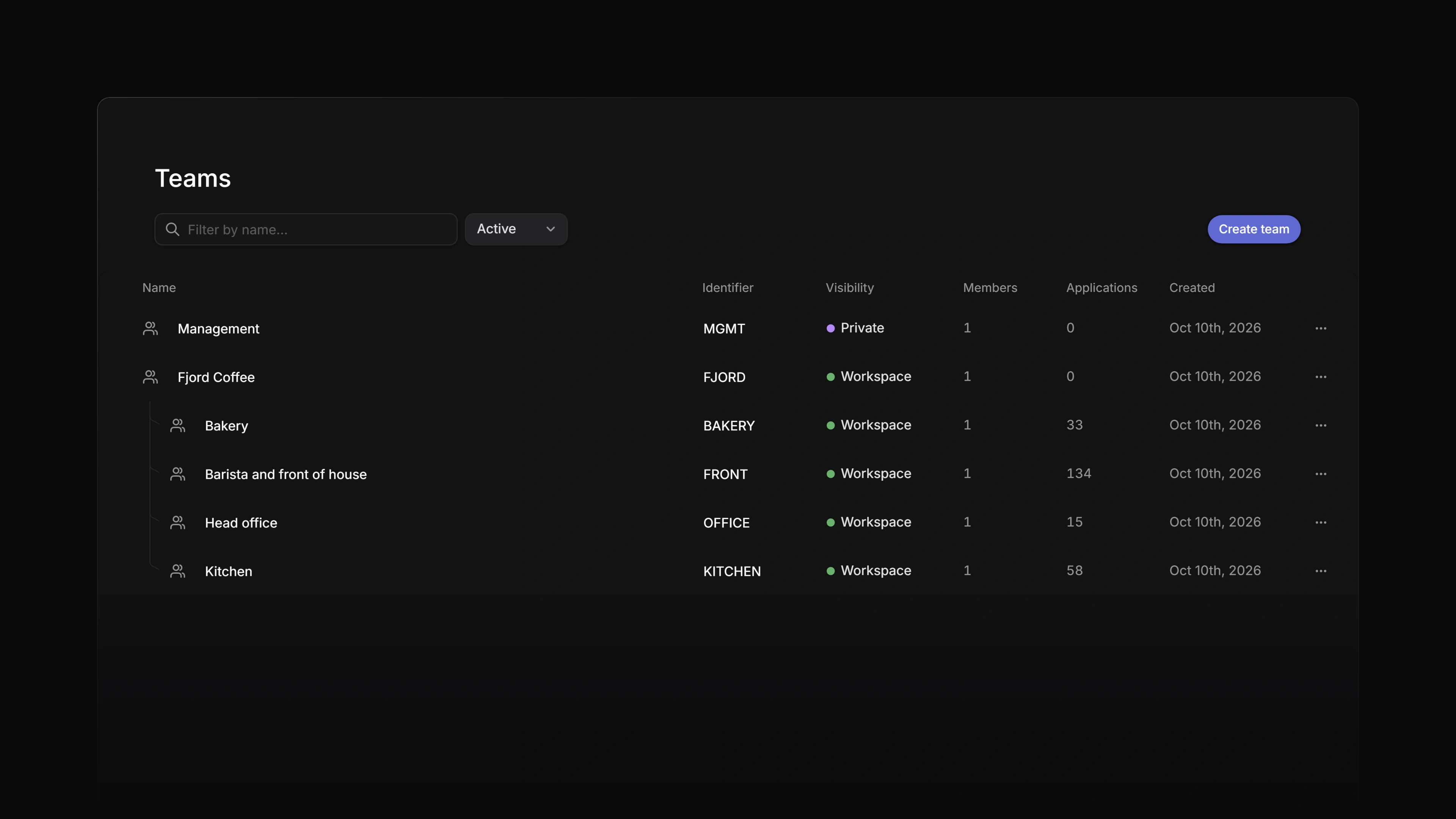Open the three-dot menu for Barista and front of house
Screen dimensions: 1456x819
point(1320,474)
